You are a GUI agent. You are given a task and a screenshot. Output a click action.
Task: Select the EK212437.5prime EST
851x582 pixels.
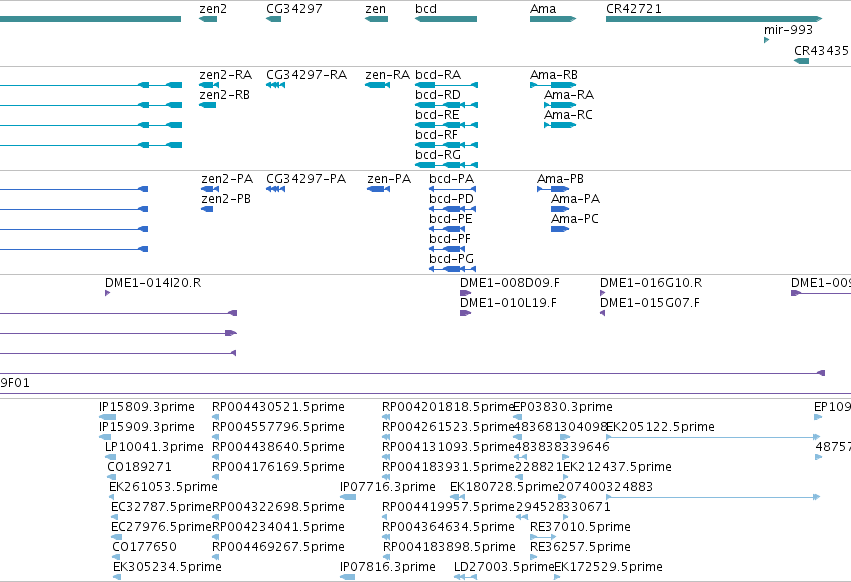click(x=566, y=477)
